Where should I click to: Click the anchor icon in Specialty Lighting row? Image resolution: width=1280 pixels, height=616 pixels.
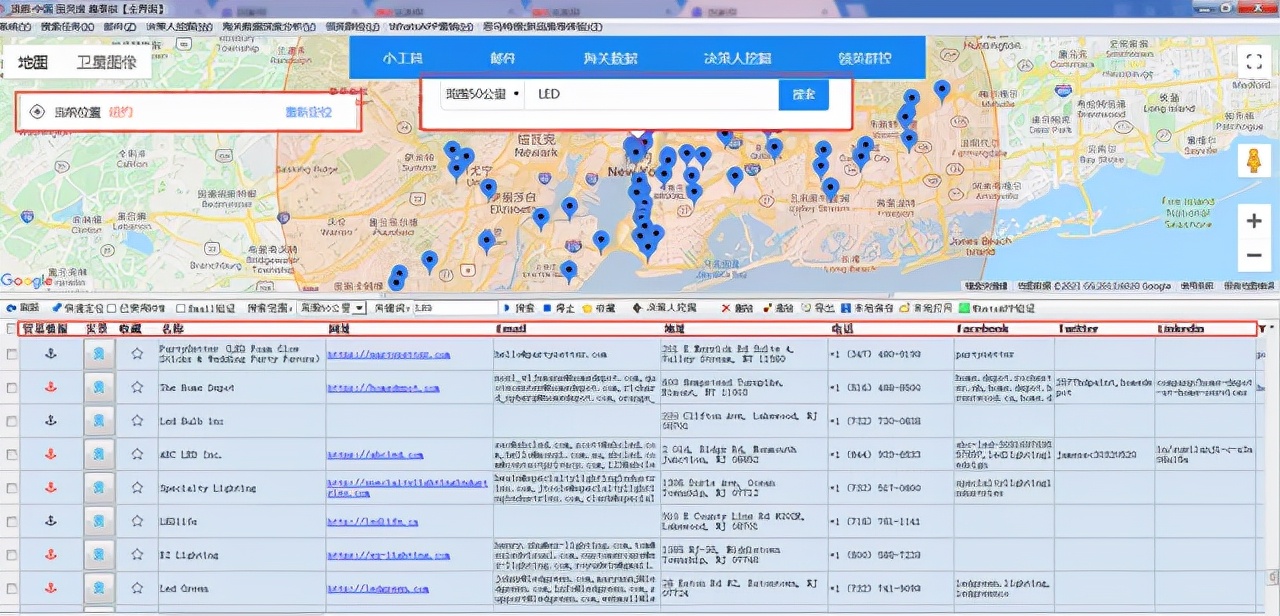click(x=51, y=488)
